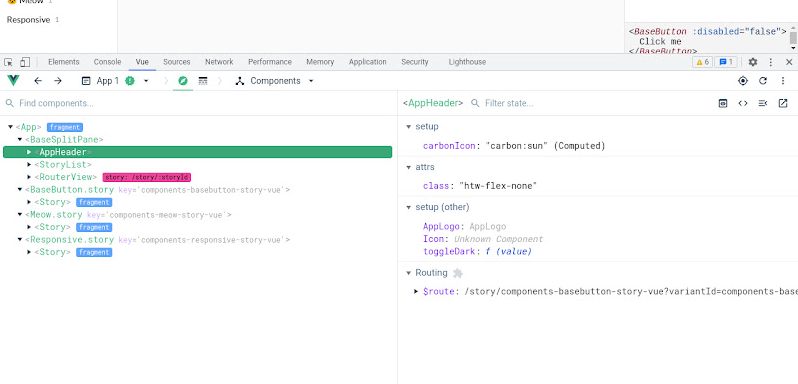Expand the RouterView node arrow
The width and height of the screenshot is (798, 384).
tap(29, 177)
